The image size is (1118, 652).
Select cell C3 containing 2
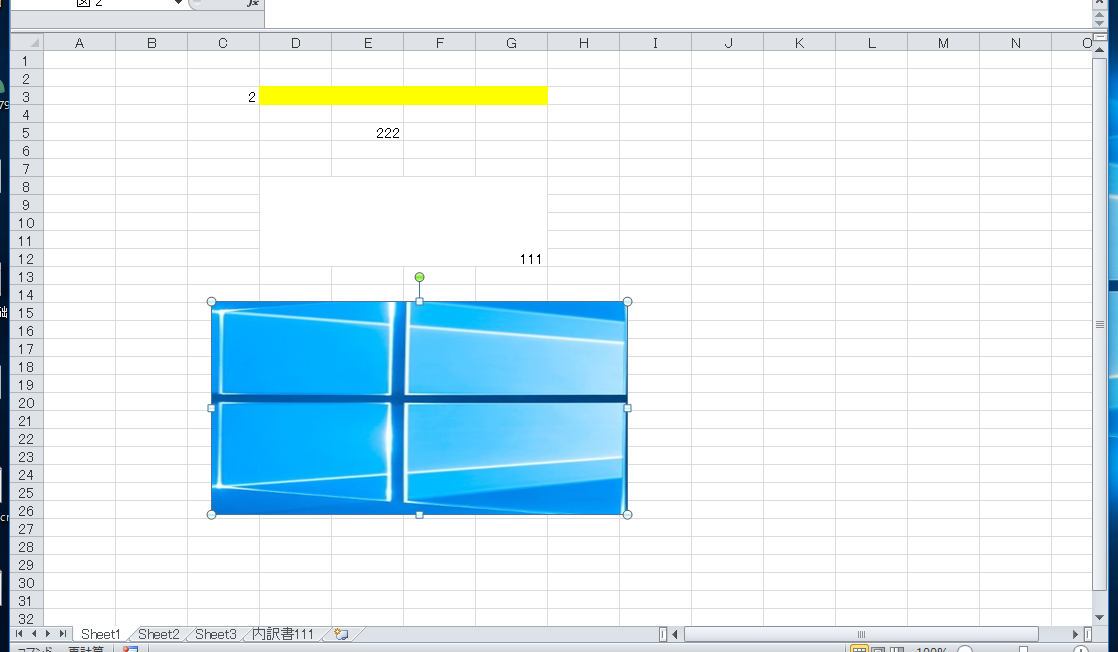point(223,96)
